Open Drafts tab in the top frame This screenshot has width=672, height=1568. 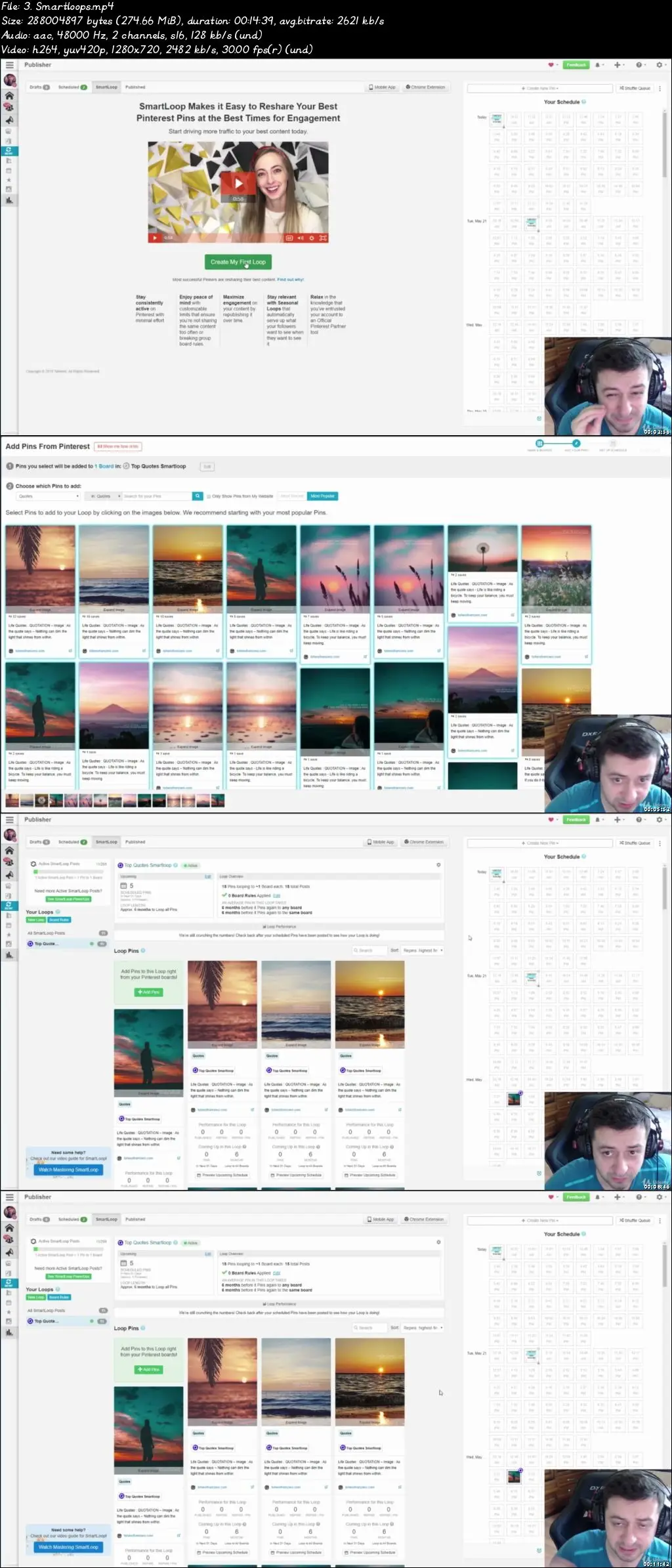[x=39, y=87]
